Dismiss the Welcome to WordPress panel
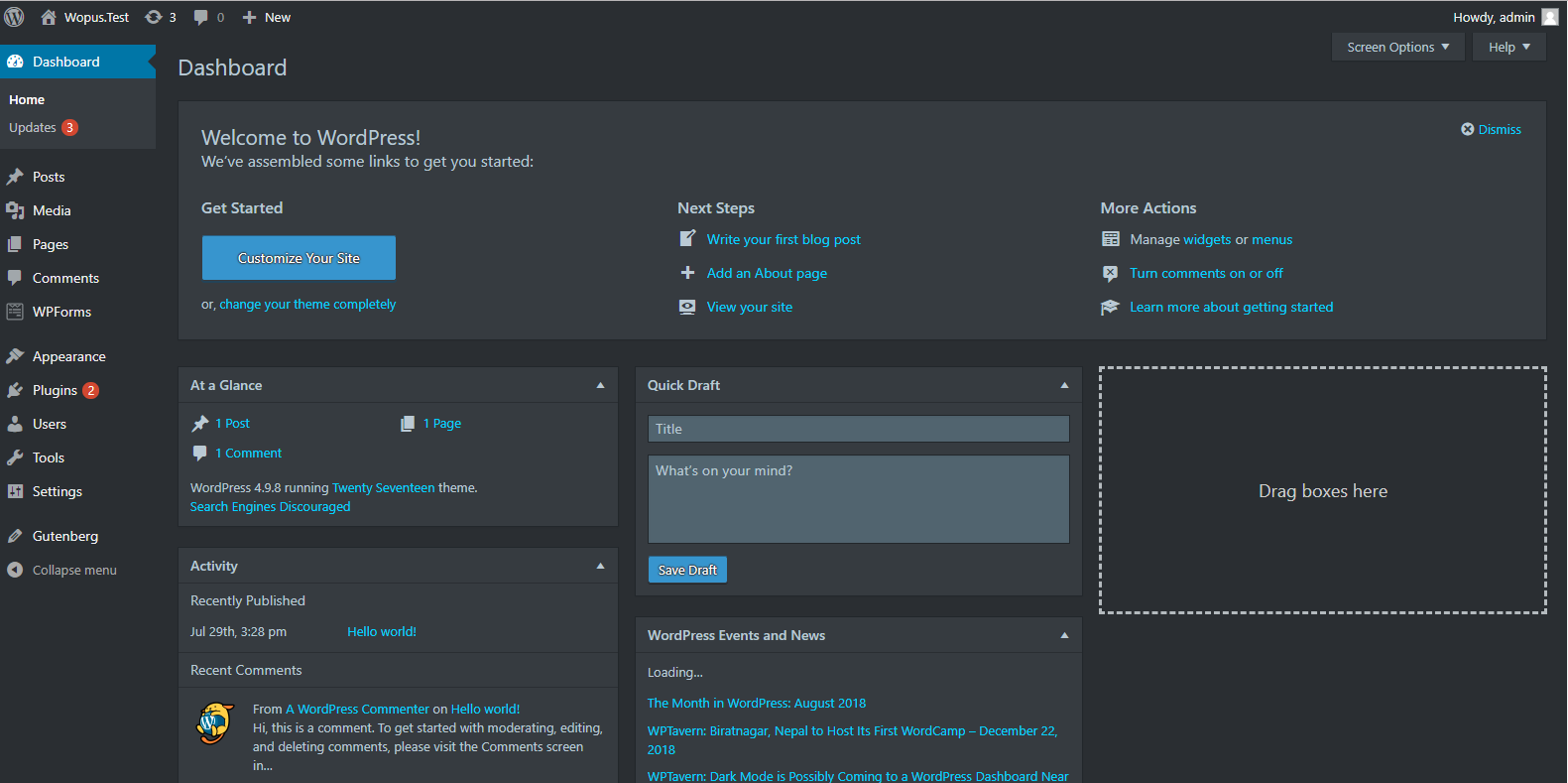Screen dimensions: 1568x783 point(1491,129)
